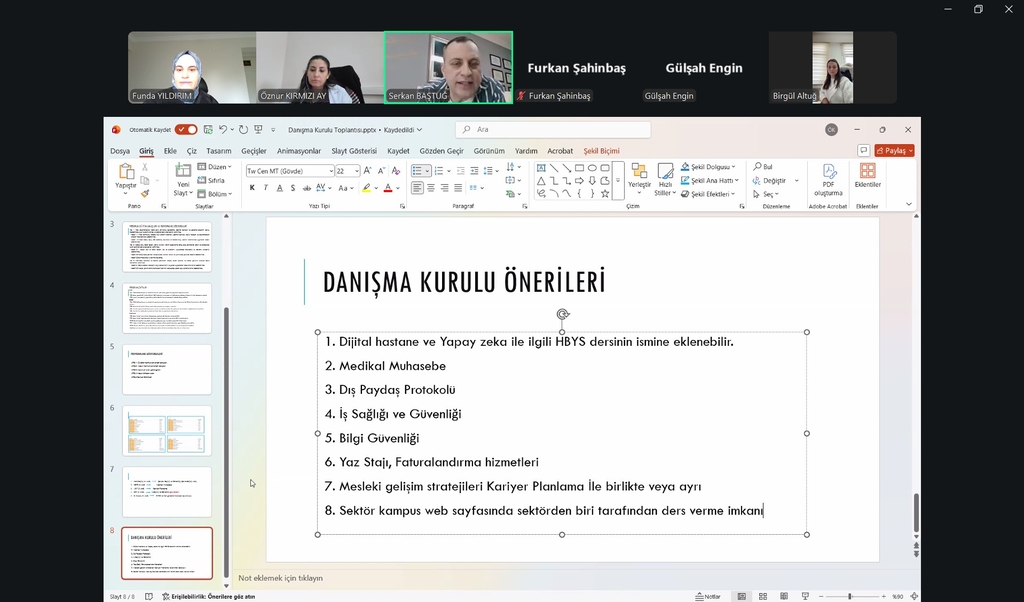Click the Yerleştir arrange icon
This screenshot has width=1024, height=602.
(638, 176)
